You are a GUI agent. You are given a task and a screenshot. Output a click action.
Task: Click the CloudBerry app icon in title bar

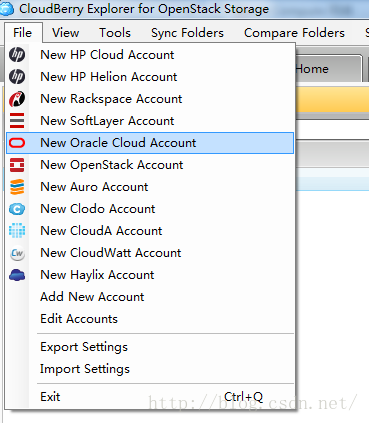[x=7, y=9]
